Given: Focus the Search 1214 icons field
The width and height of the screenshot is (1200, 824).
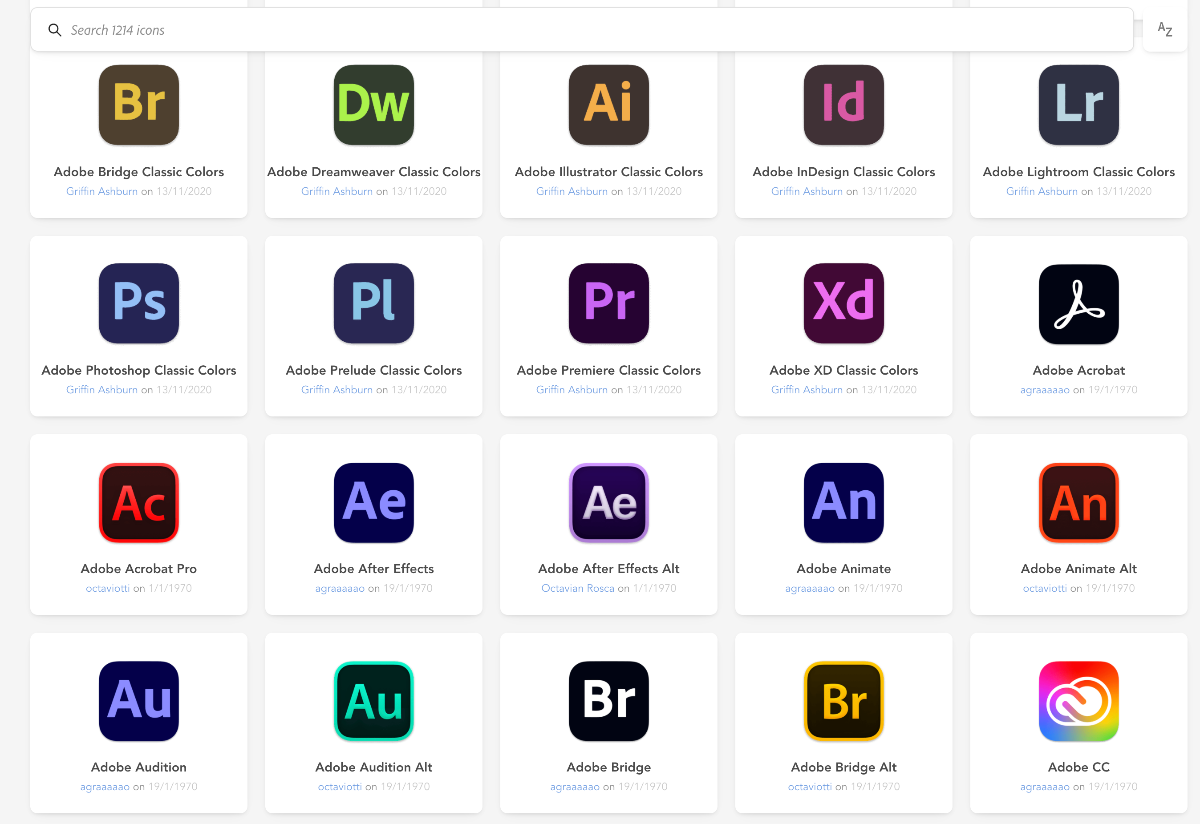Looking at the screenshot, I should click(x=582, y=30).
